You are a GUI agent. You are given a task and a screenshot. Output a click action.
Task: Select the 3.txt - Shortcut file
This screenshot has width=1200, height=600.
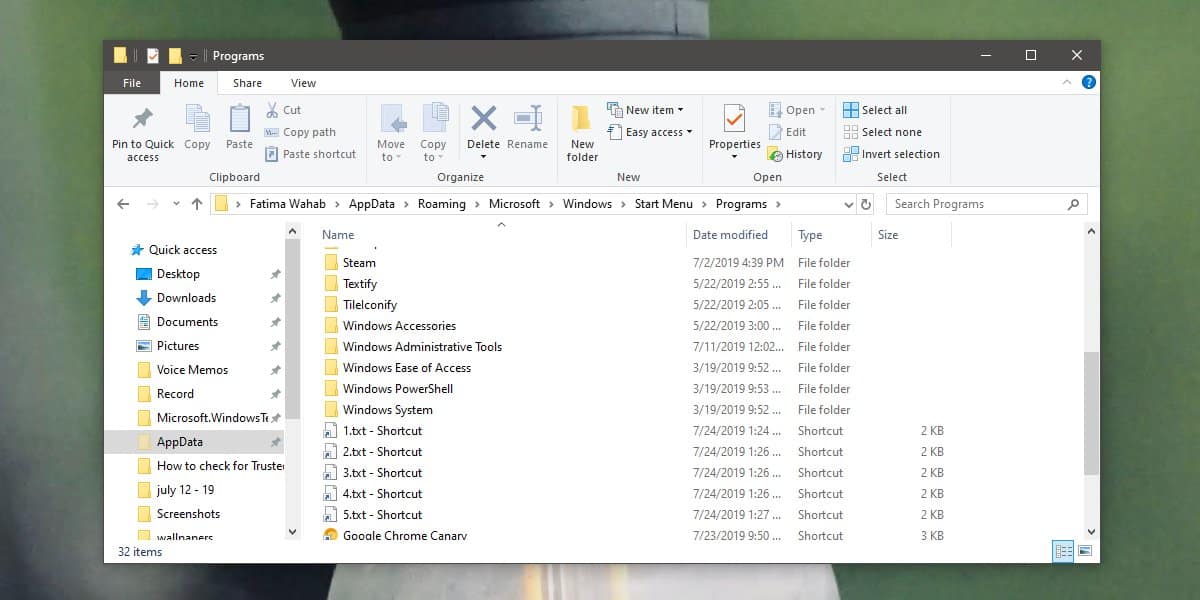(x=382, y=473)
